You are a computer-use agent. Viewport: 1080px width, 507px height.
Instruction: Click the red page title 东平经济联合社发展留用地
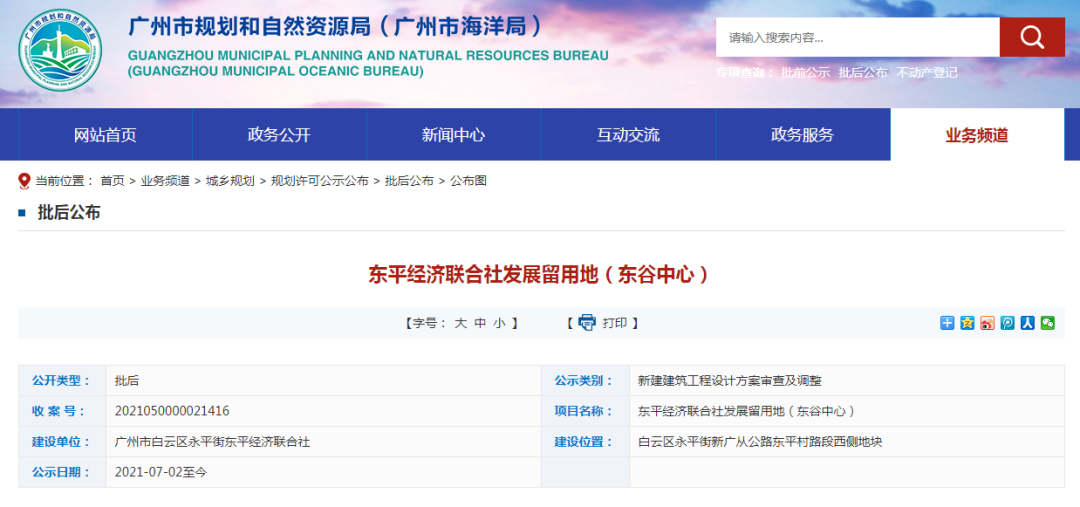coord(540,276)
